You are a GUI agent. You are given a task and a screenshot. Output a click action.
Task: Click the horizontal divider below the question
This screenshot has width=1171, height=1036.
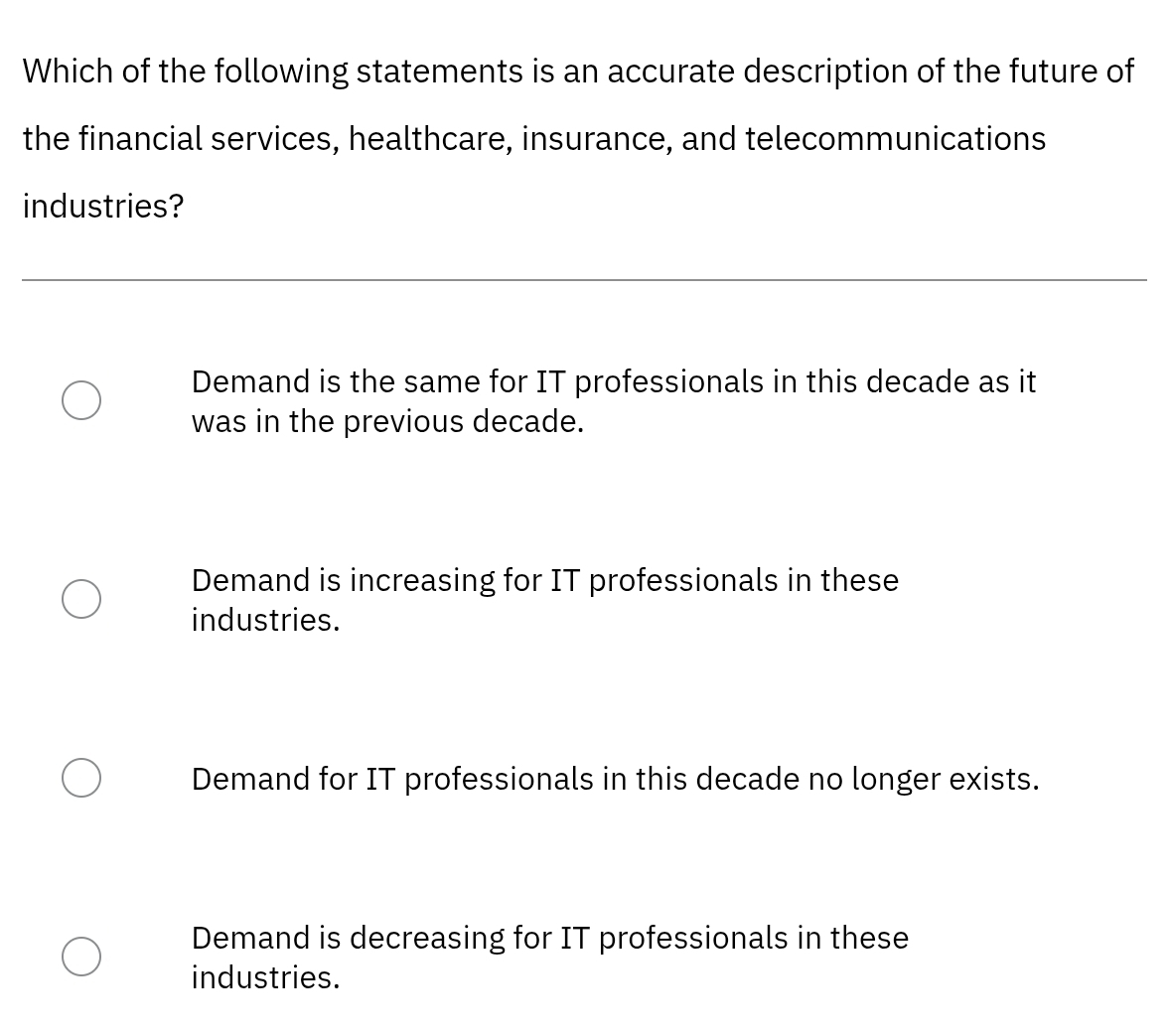(584, 280)
